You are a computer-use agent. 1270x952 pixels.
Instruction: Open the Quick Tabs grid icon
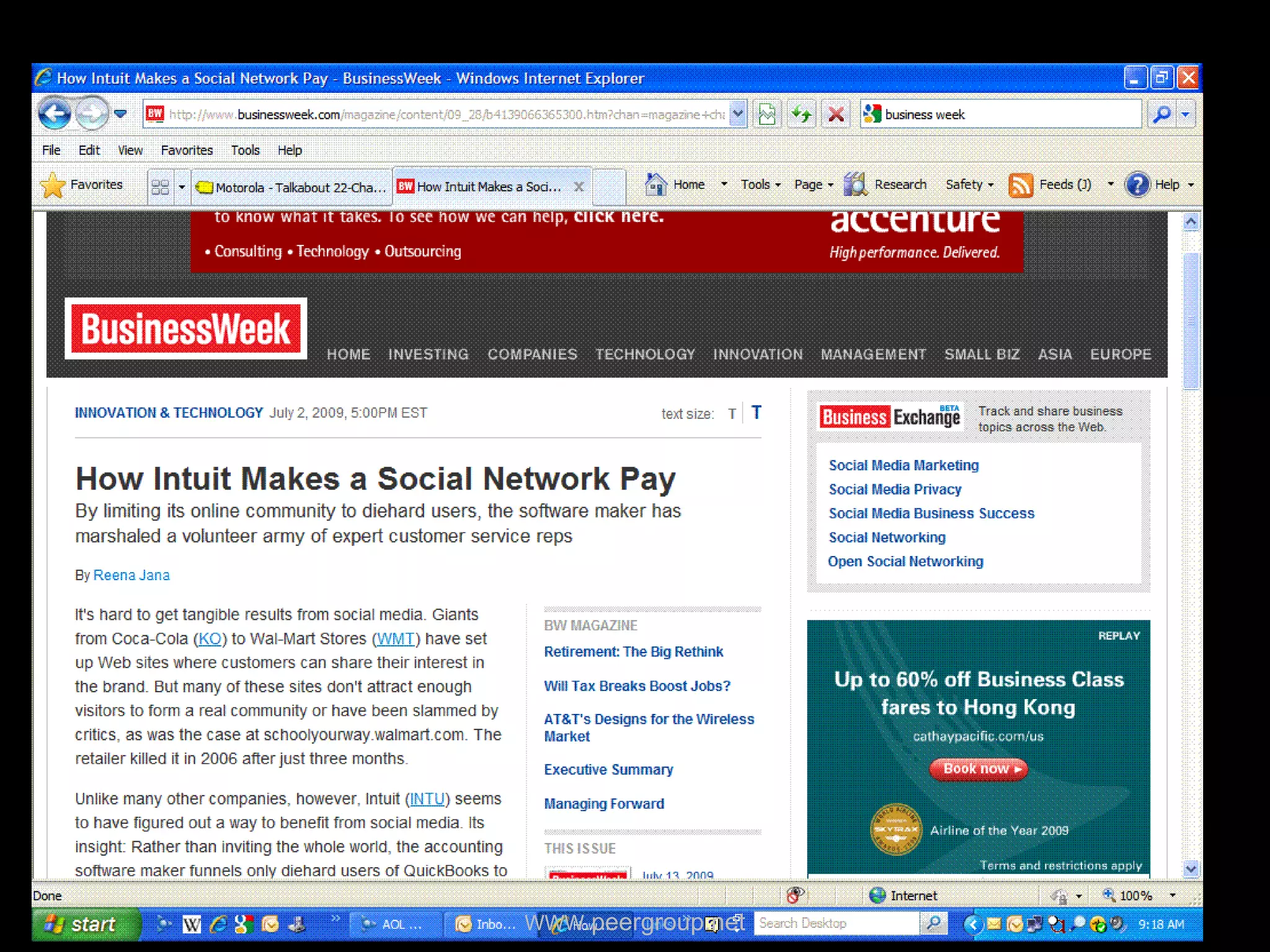[x=160, y=187]
